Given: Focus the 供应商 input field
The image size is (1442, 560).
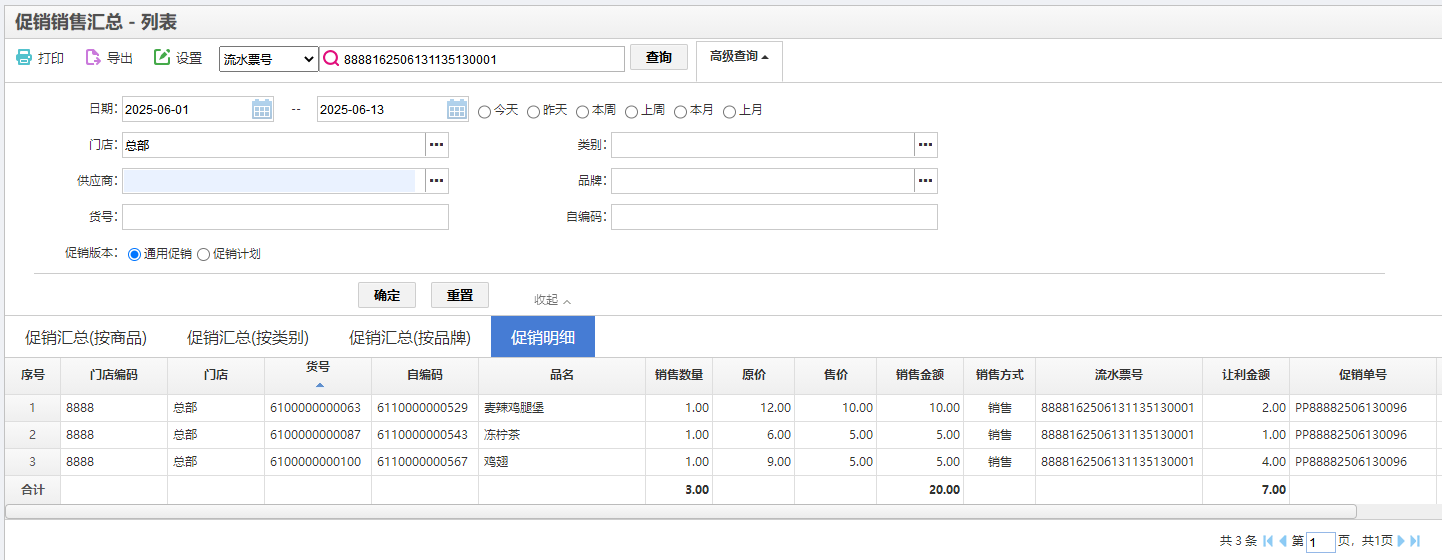Looking at the screenshot, I should coord(274,181).
